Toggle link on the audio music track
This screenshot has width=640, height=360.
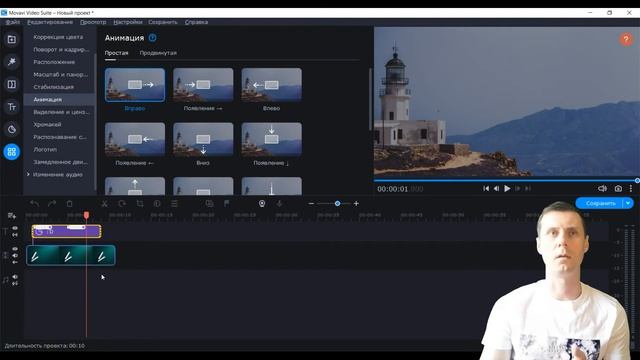pyautogui.click(x=15, y=283)
